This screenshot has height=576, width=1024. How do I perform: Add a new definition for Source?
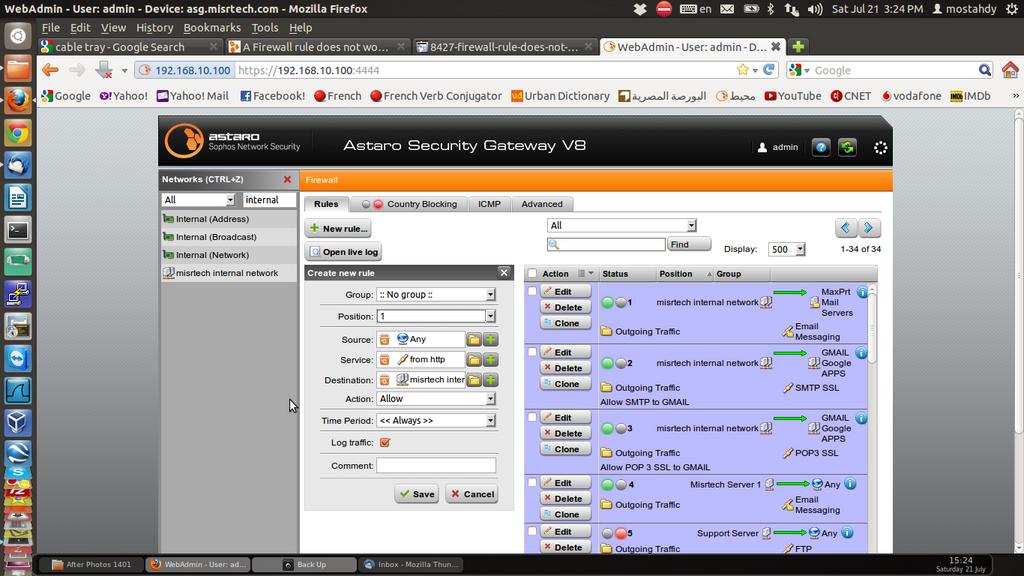(490, 340)
